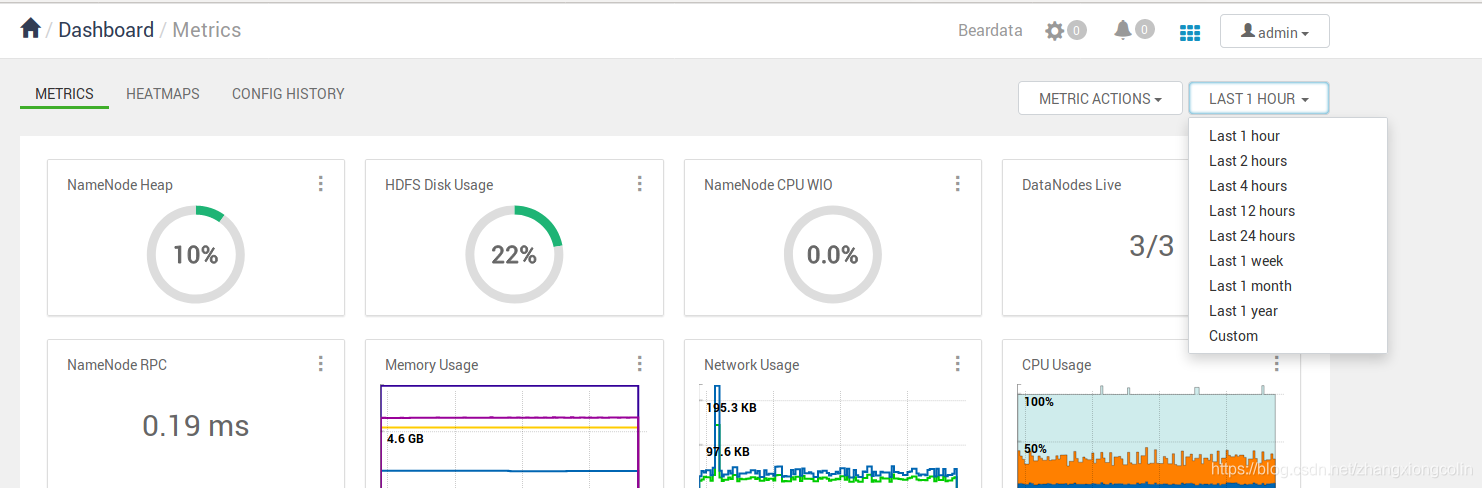
Task: Click the CPU Usage widget title
Action: [1057, 365]
